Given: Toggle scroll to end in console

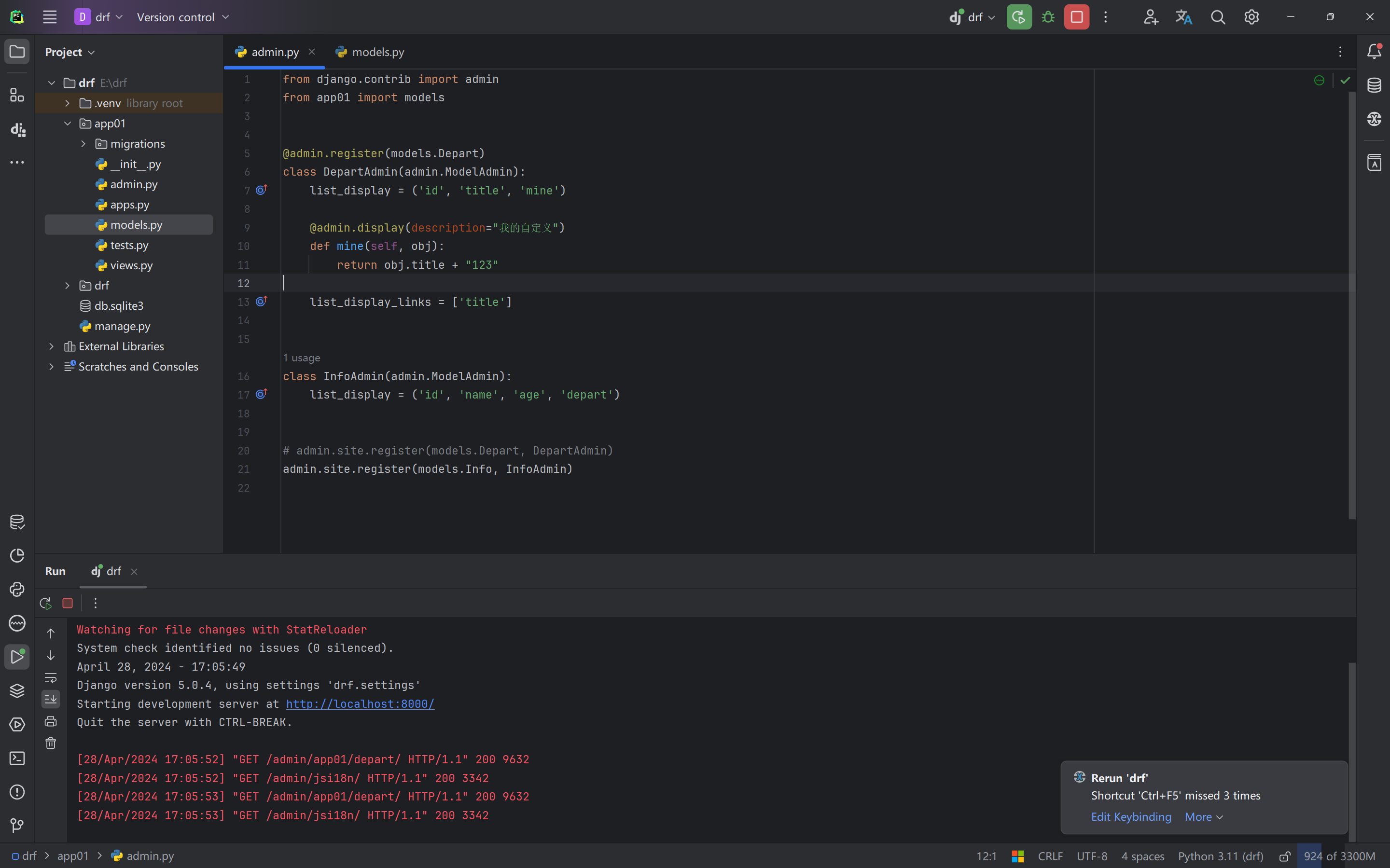Looking at the screenshot, I should coord(51,699).
